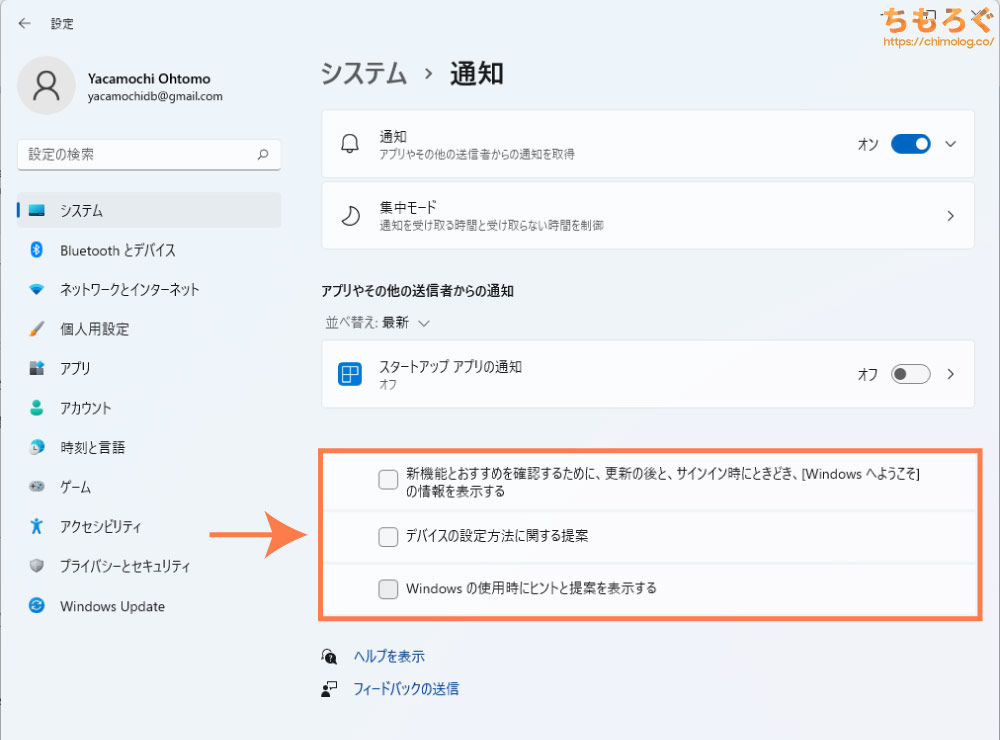Open スタートアップ アプリの通知 detail chevron
This screenshot has height=740, width=1000.
pos(950,374)
